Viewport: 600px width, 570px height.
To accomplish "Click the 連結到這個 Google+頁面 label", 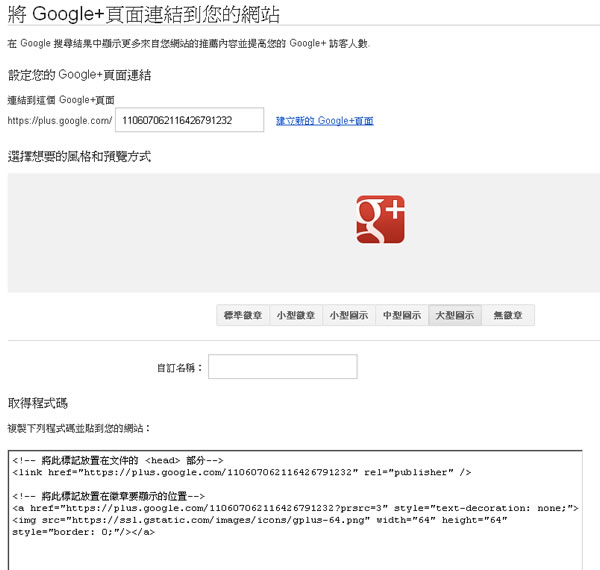I will click(61, 100).
